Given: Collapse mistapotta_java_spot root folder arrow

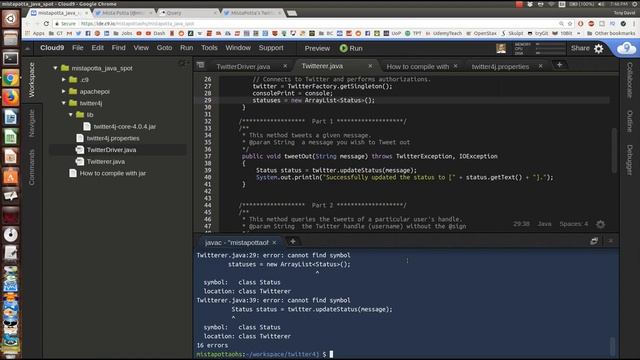Looking at the screenshot, I should [55, 68].
